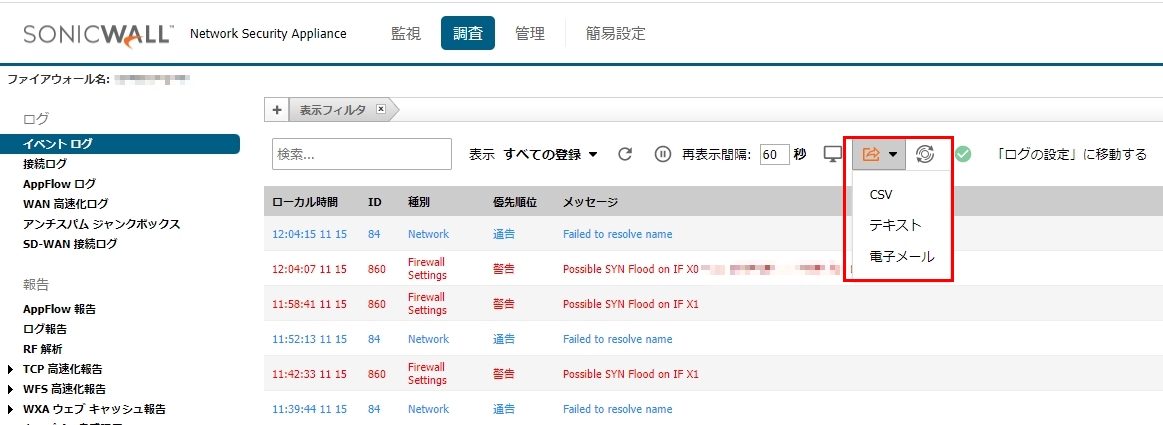The width and height of the screenshot is (1163, 425).
Task: Pause the automatic log refresh
Action: pyautogui.click(x=662, y=154)
